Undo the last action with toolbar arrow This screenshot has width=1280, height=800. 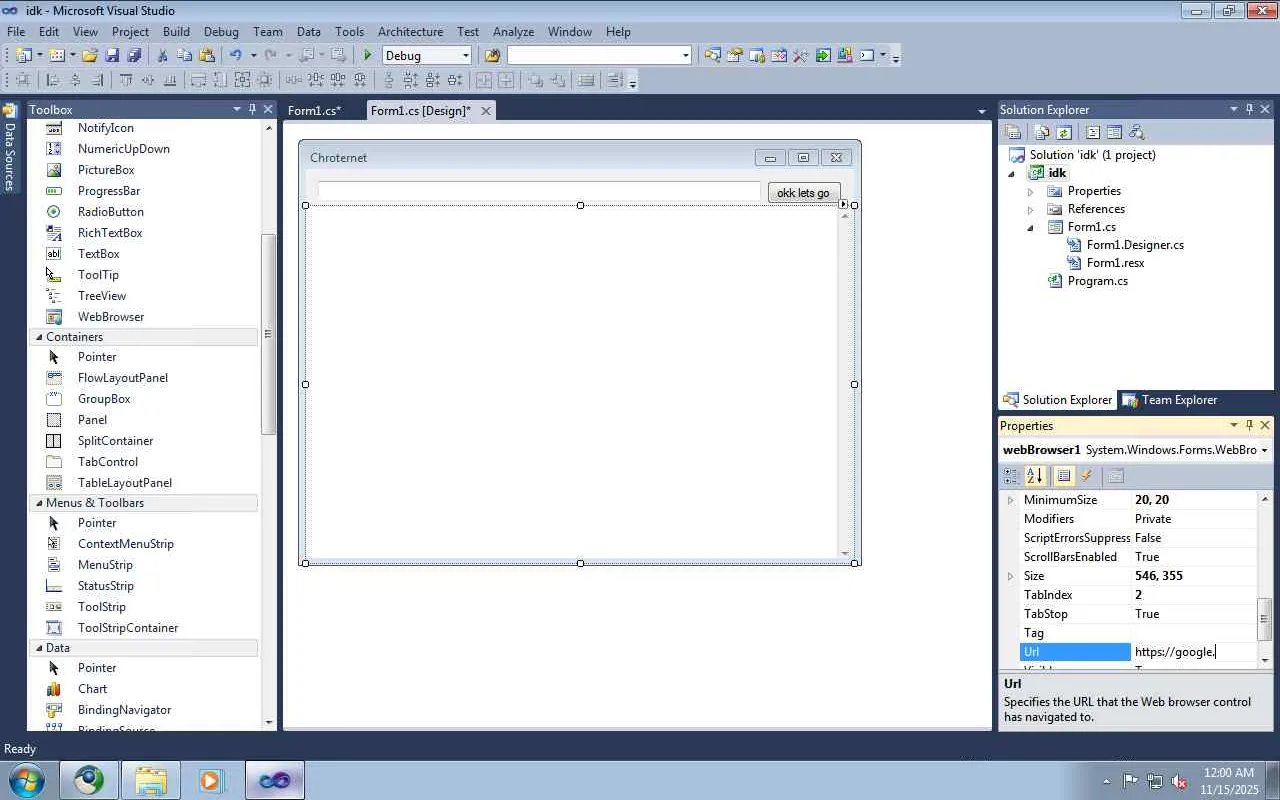(235, 56)
